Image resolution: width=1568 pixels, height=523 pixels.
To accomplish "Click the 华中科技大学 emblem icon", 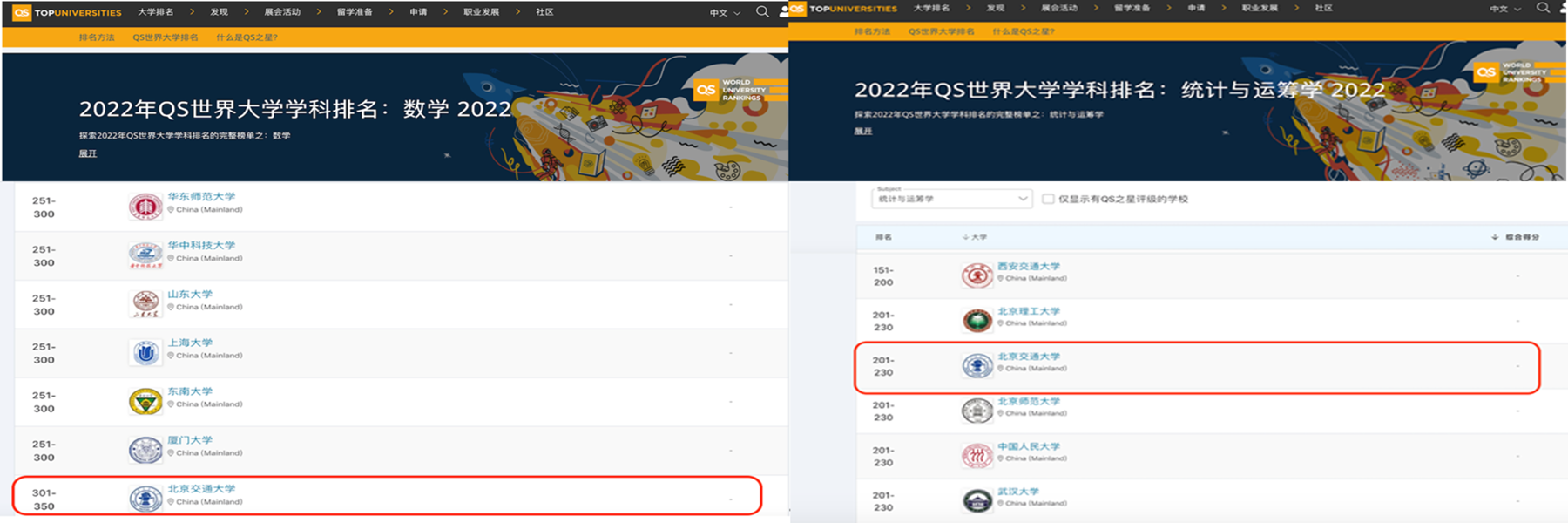I will click(145, 255).
